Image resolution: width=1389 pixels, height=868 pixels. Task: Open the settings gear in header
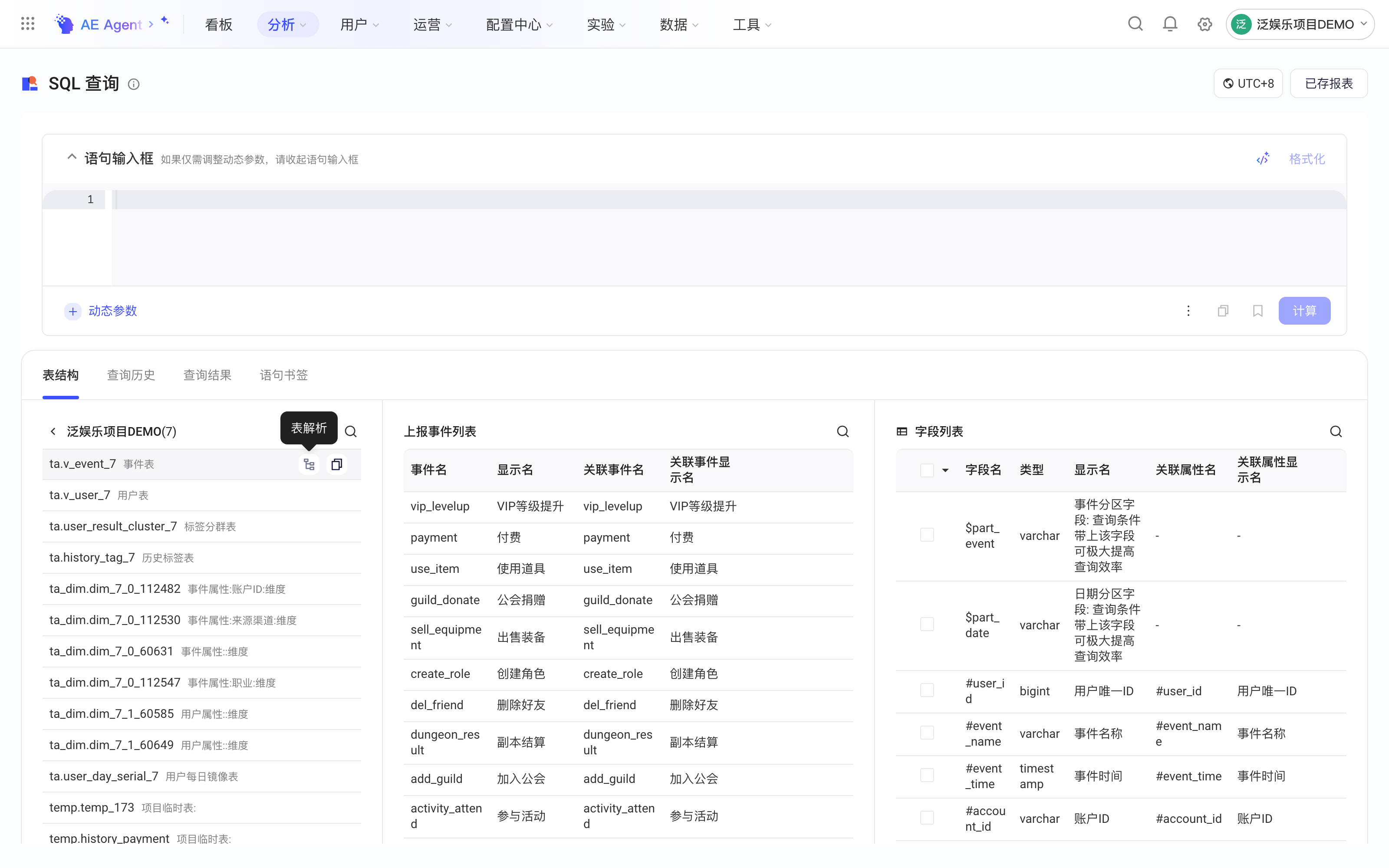1205,24
